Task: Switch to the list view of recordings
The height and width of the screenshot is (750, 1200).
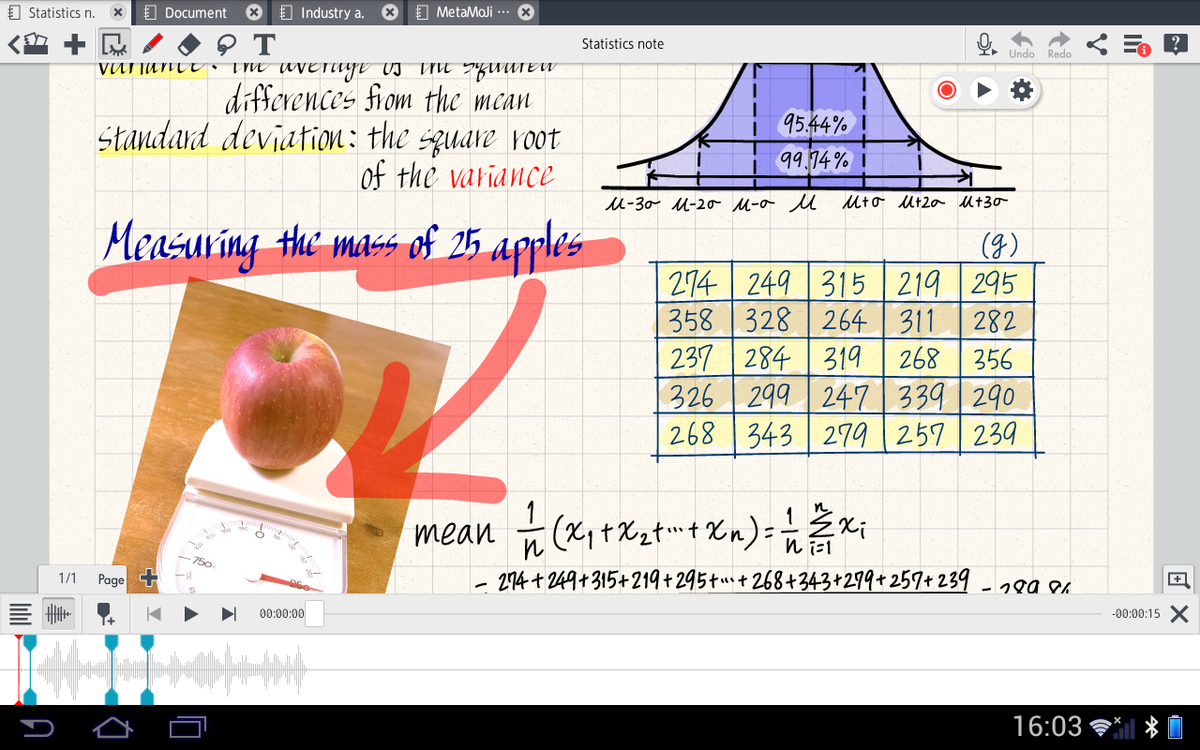Action: click(x=21, y=613)
